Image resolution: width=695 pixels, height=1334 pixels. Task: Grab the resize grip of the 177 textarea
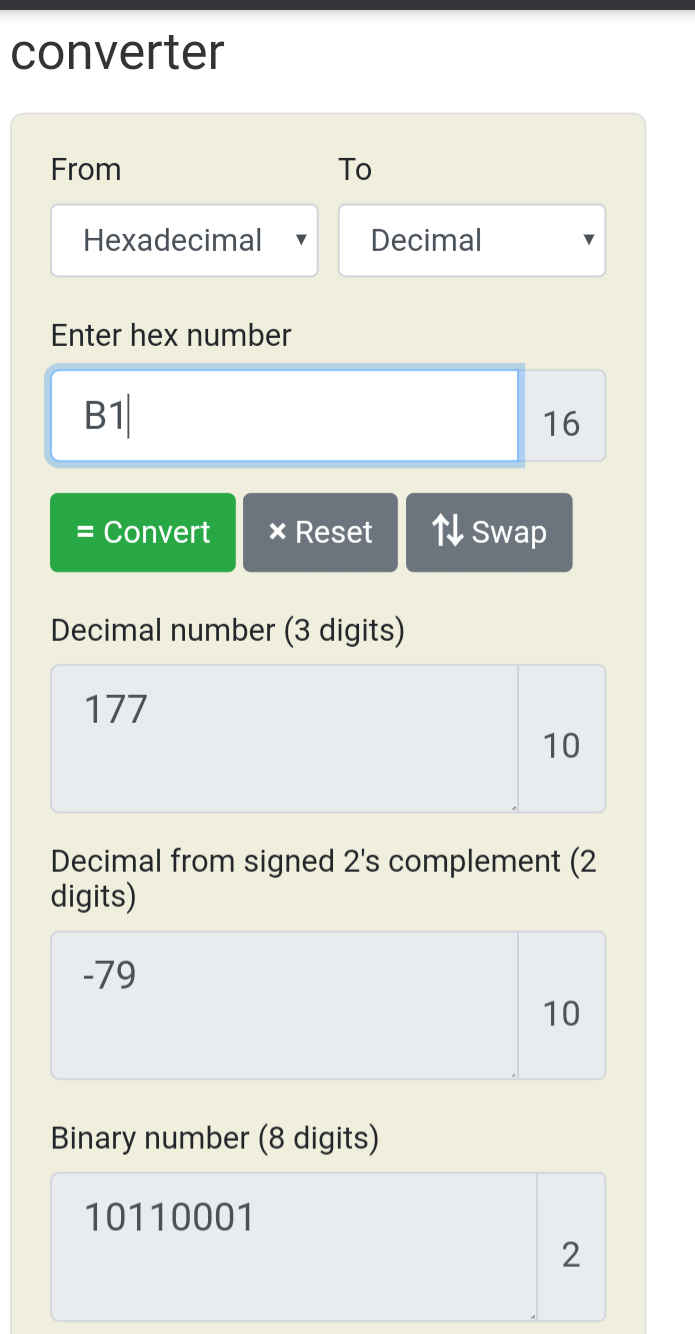[x=514, y=808]
